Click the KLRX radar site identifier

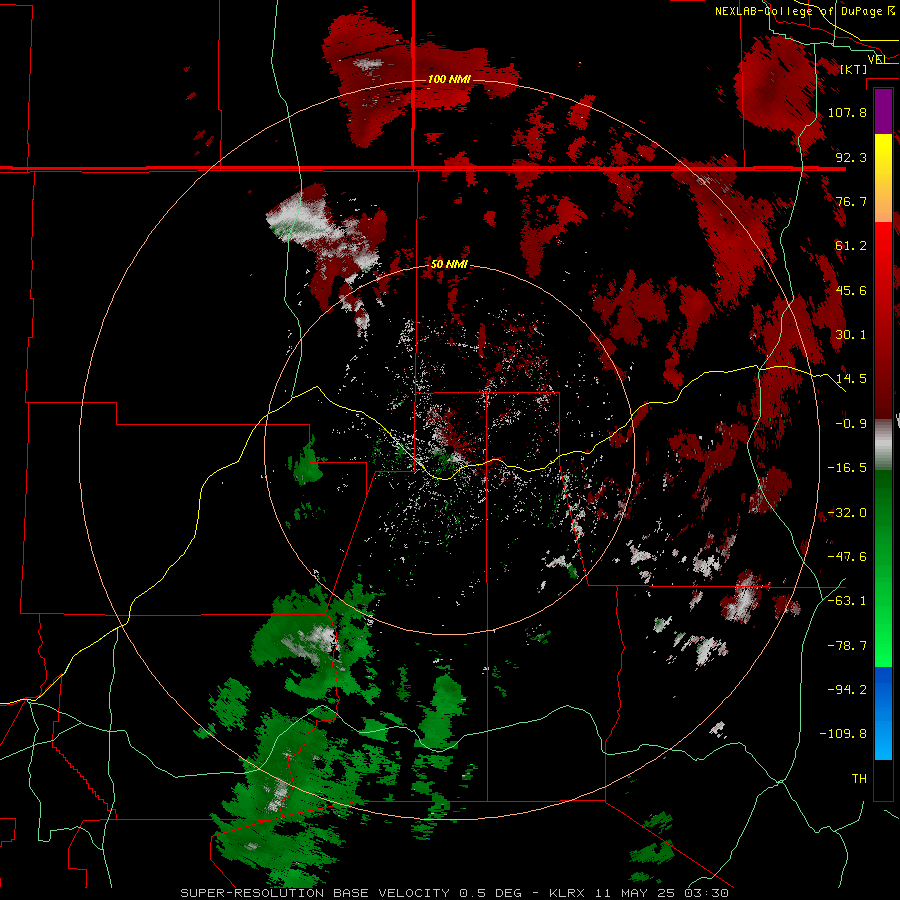coord(568,893)
